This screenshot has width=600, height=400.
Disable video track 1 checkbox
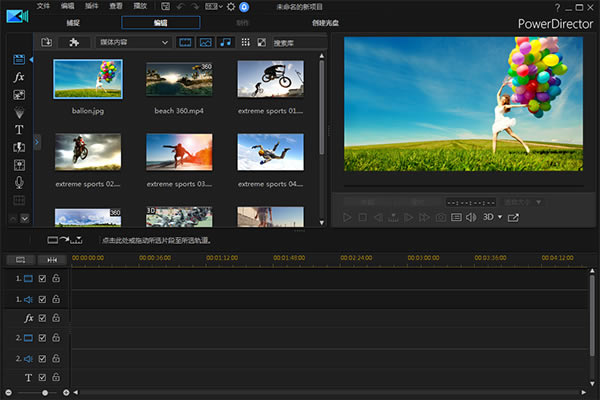[42, 279]
